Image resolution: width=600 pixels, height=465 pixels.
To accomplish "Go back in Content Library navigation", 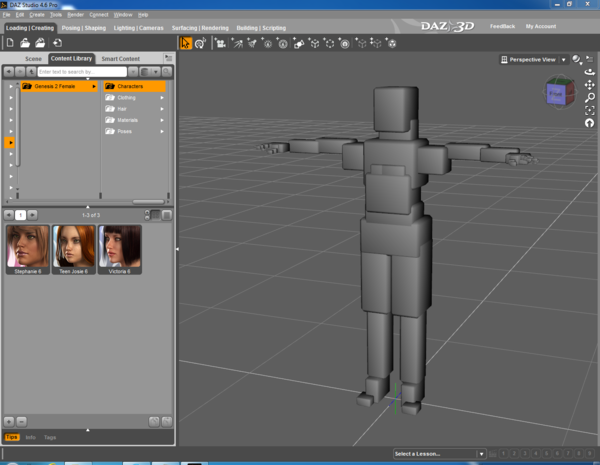I will 9,72.
